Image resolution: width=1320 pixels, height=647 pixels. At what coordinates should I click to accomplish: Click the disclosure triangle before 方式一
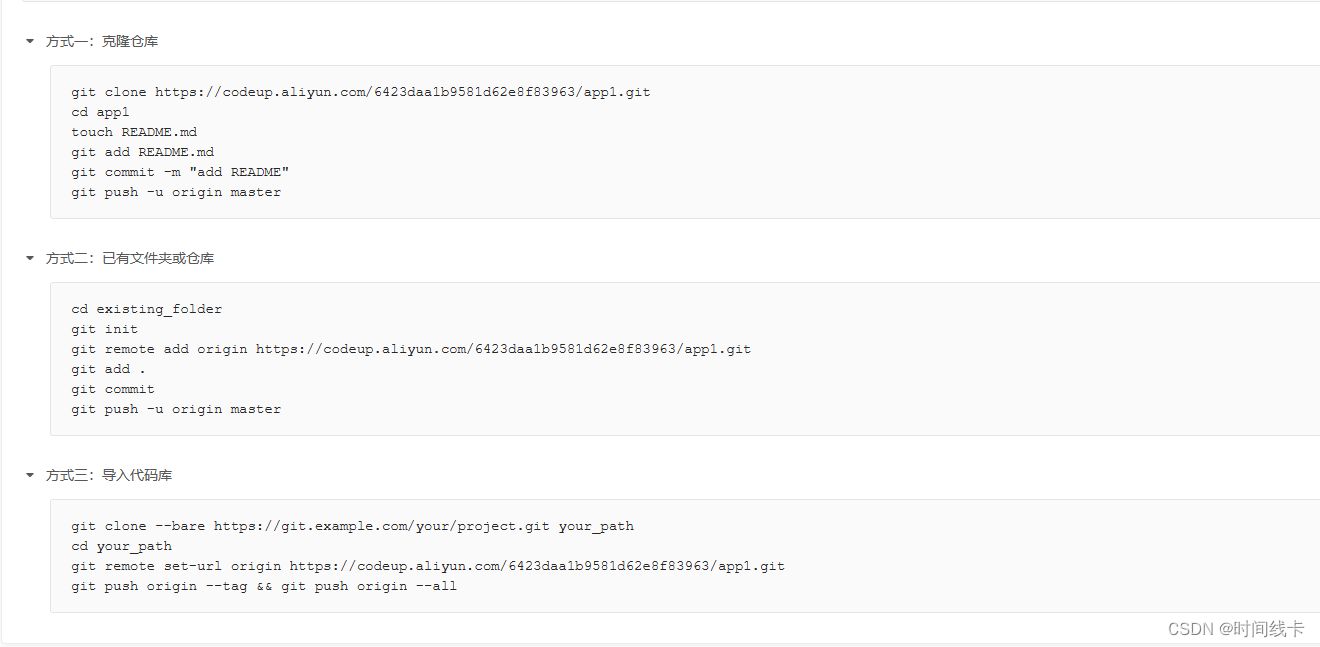point(29,41)
